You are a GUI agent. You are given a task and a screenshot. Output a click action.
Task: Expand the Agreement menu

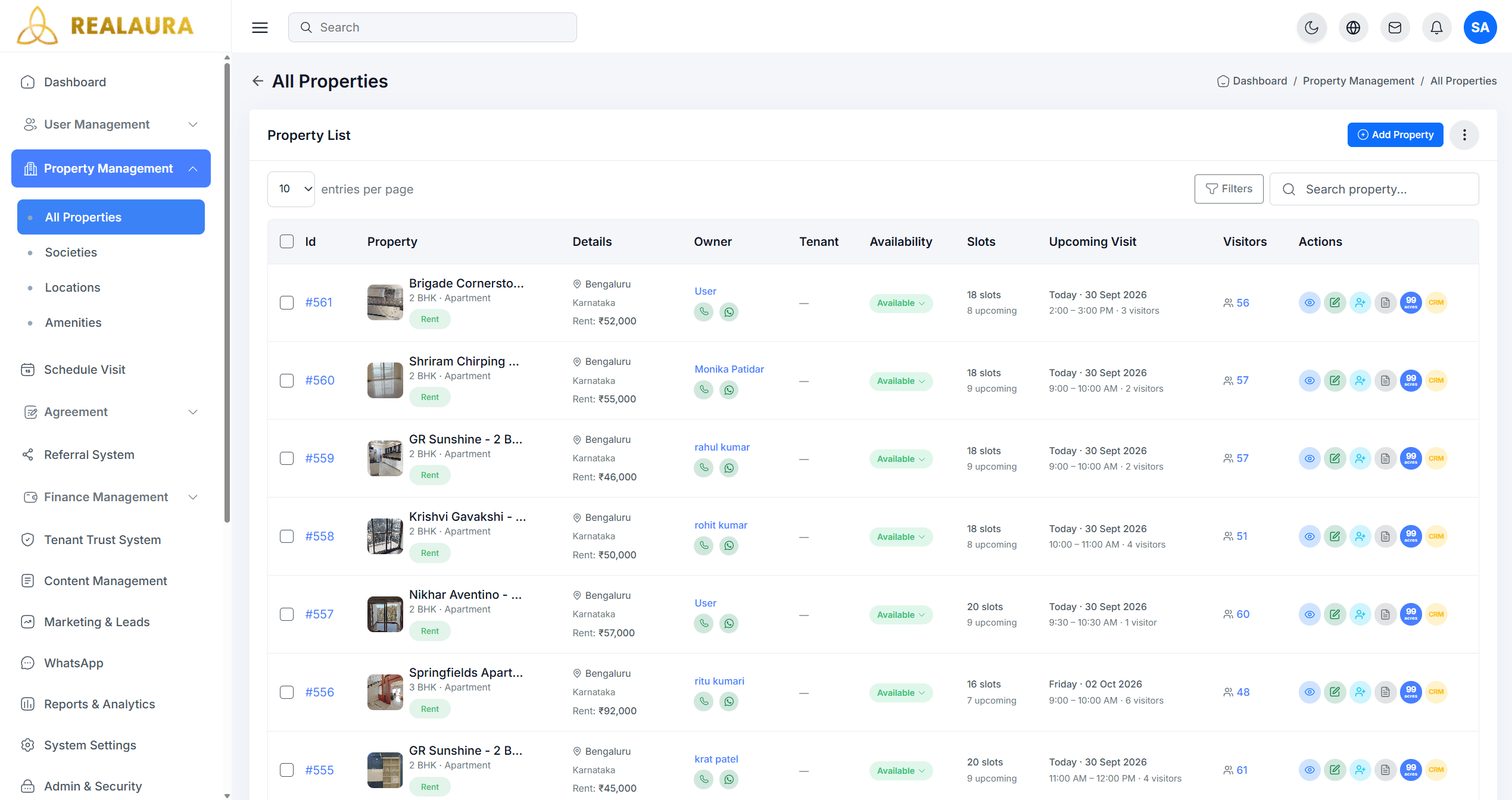tap(111, 412)
